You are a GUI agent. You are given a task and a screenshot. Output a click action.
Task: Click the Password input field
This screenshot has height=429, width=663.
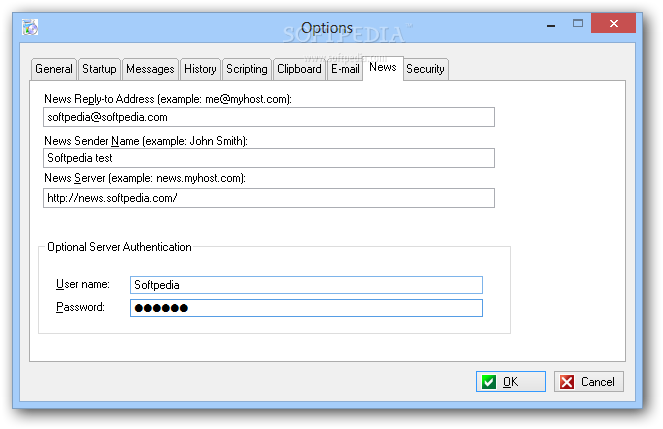tap(306, 308)
